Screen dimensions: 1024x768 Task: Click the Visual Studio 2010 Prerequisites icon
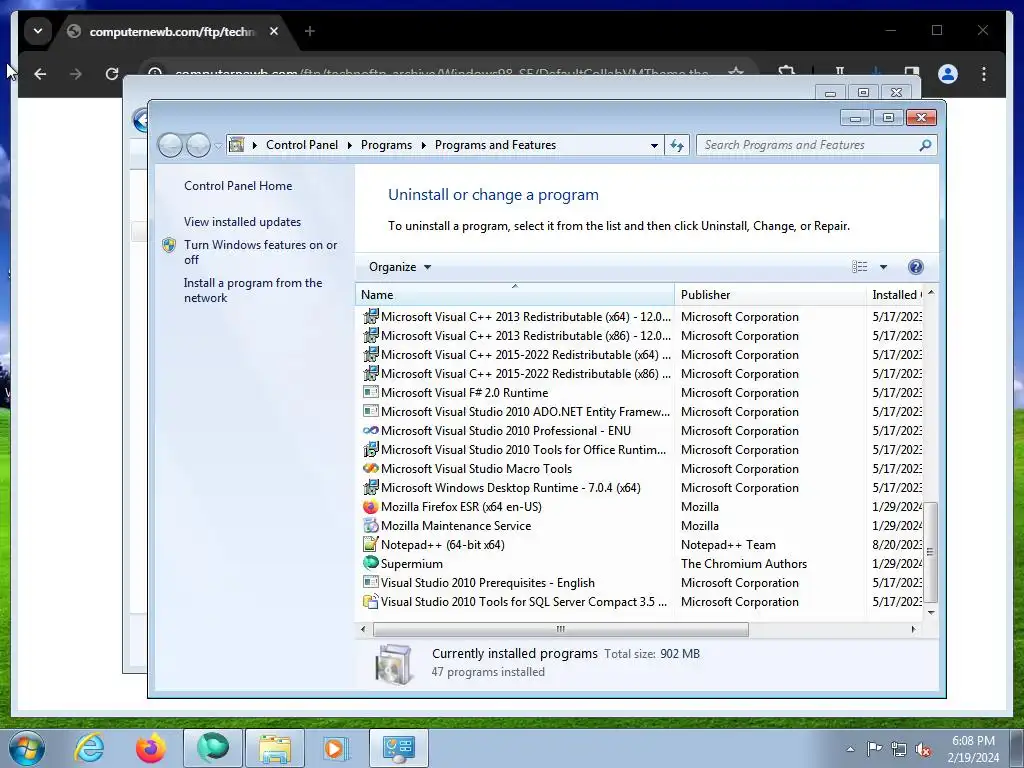coord(370,582)
